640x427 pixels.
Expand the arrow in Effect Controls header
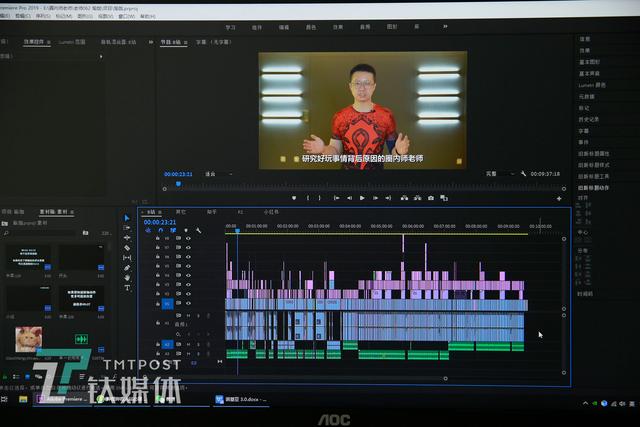(x=101, y=56)
